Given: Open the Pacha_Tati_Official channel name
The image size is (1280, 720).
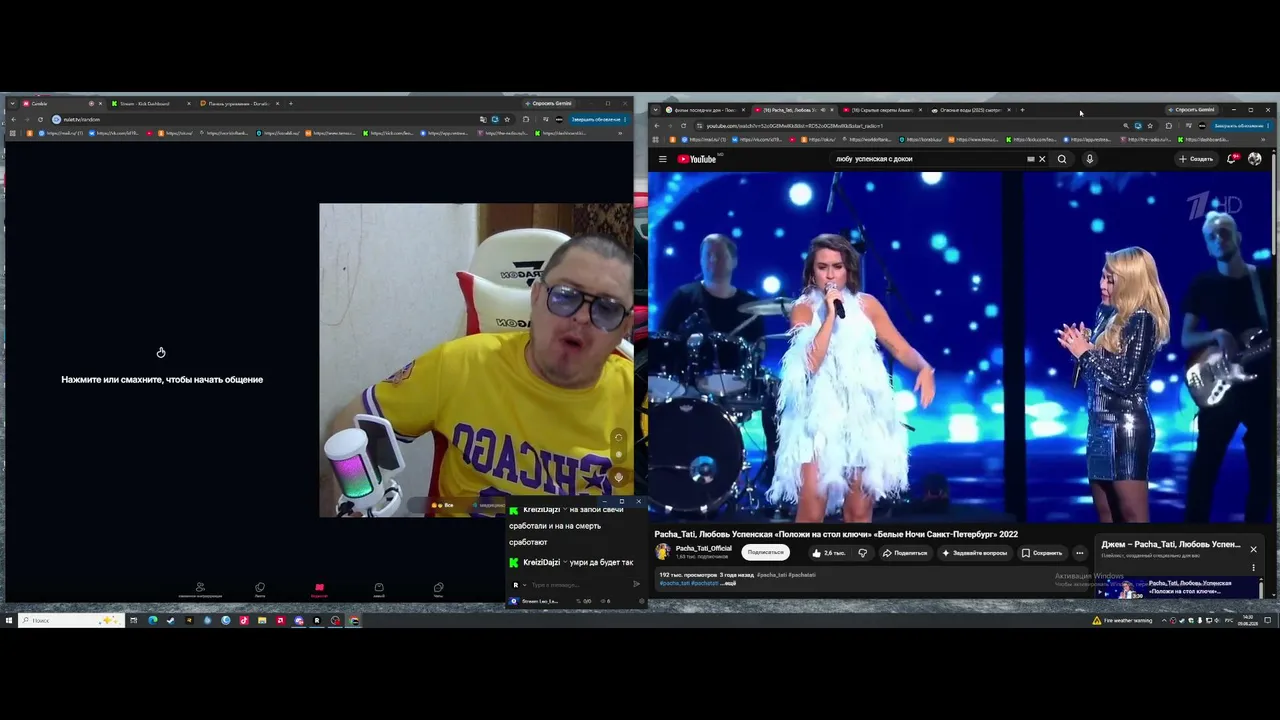Looking at the screenshot, I should 703,548.
